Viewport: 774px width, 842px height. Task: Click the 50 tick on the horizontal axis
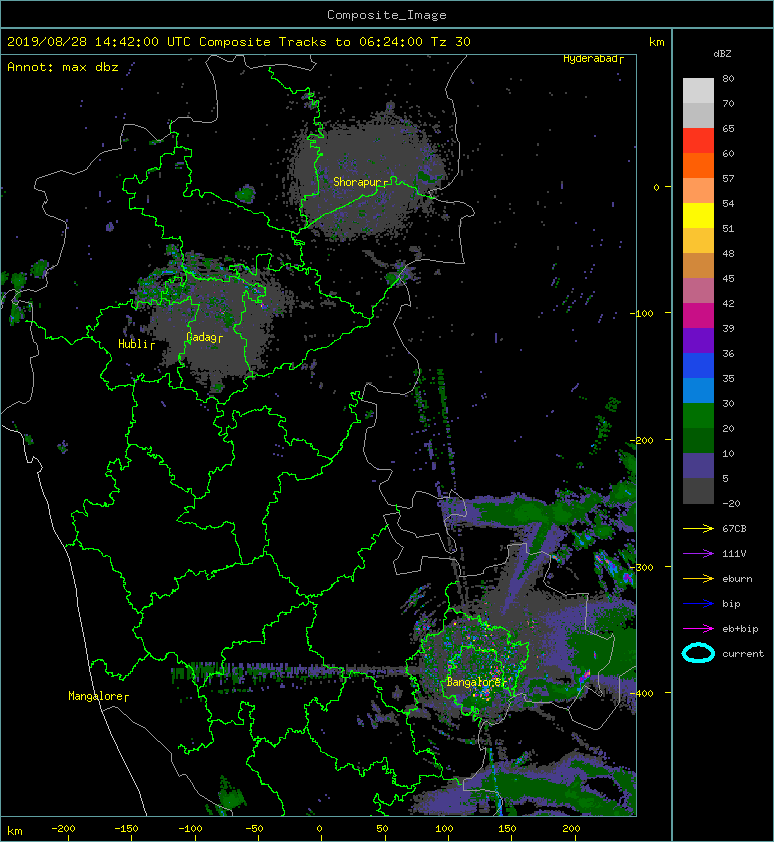(382, 829)
